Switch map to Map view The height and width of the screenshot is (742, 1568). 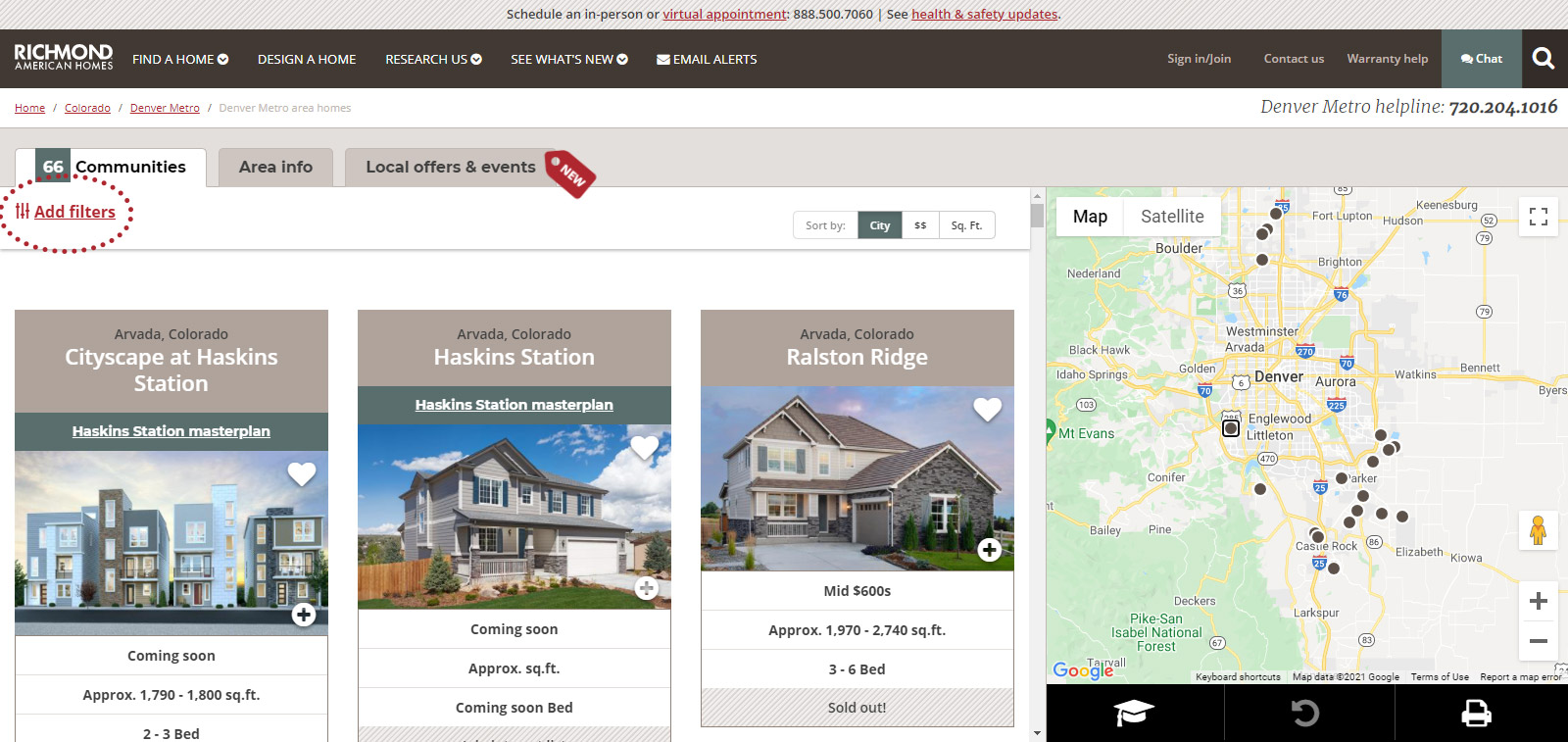click(x=1090, y=217)
